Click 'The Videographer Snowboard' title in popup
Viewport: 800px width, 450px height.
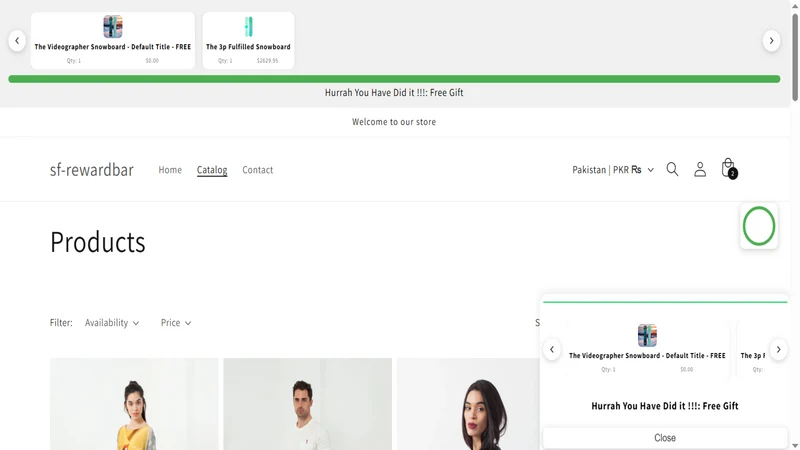coord(647,356)
